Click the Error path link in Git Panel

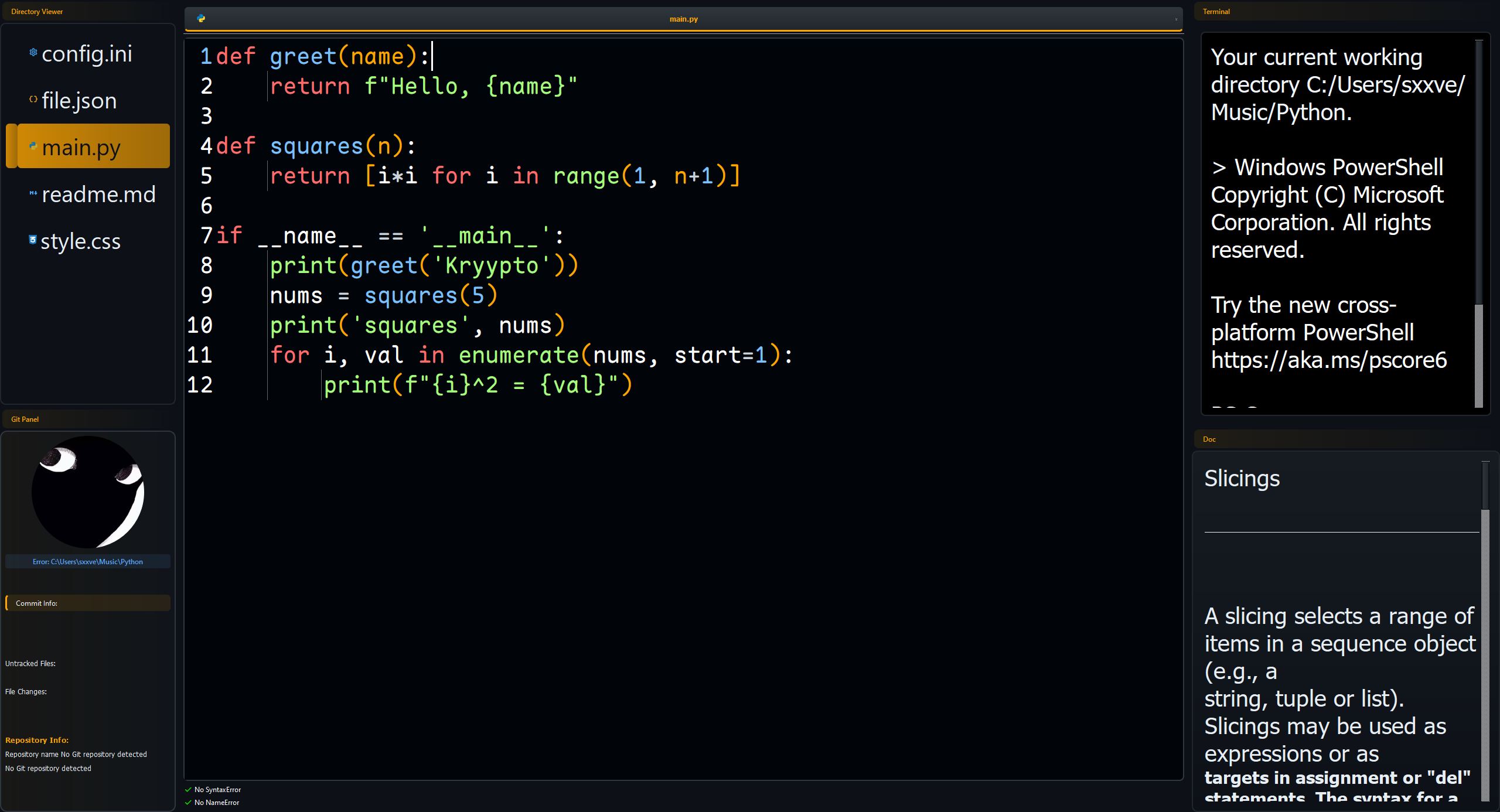coord(88,562)
